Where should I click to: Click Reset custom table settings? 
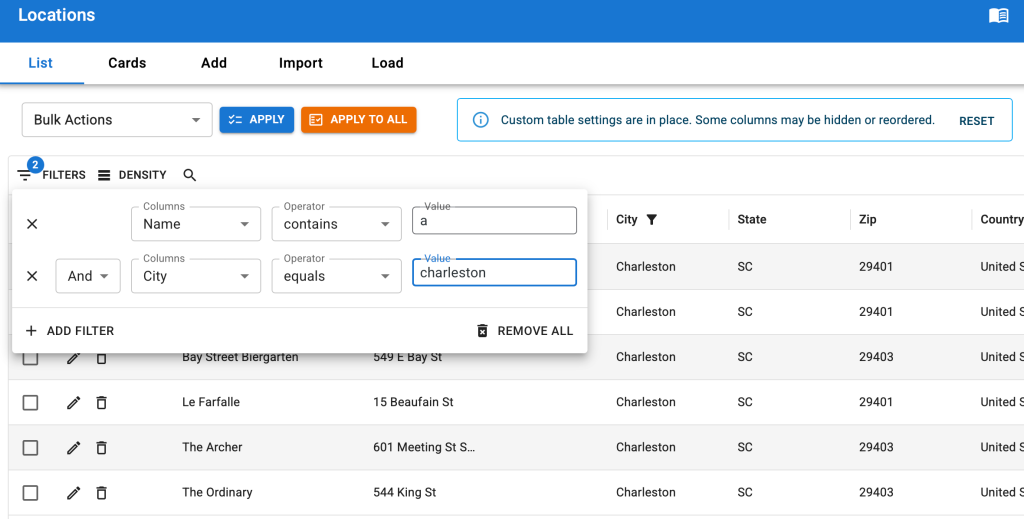tap(976, 121)
